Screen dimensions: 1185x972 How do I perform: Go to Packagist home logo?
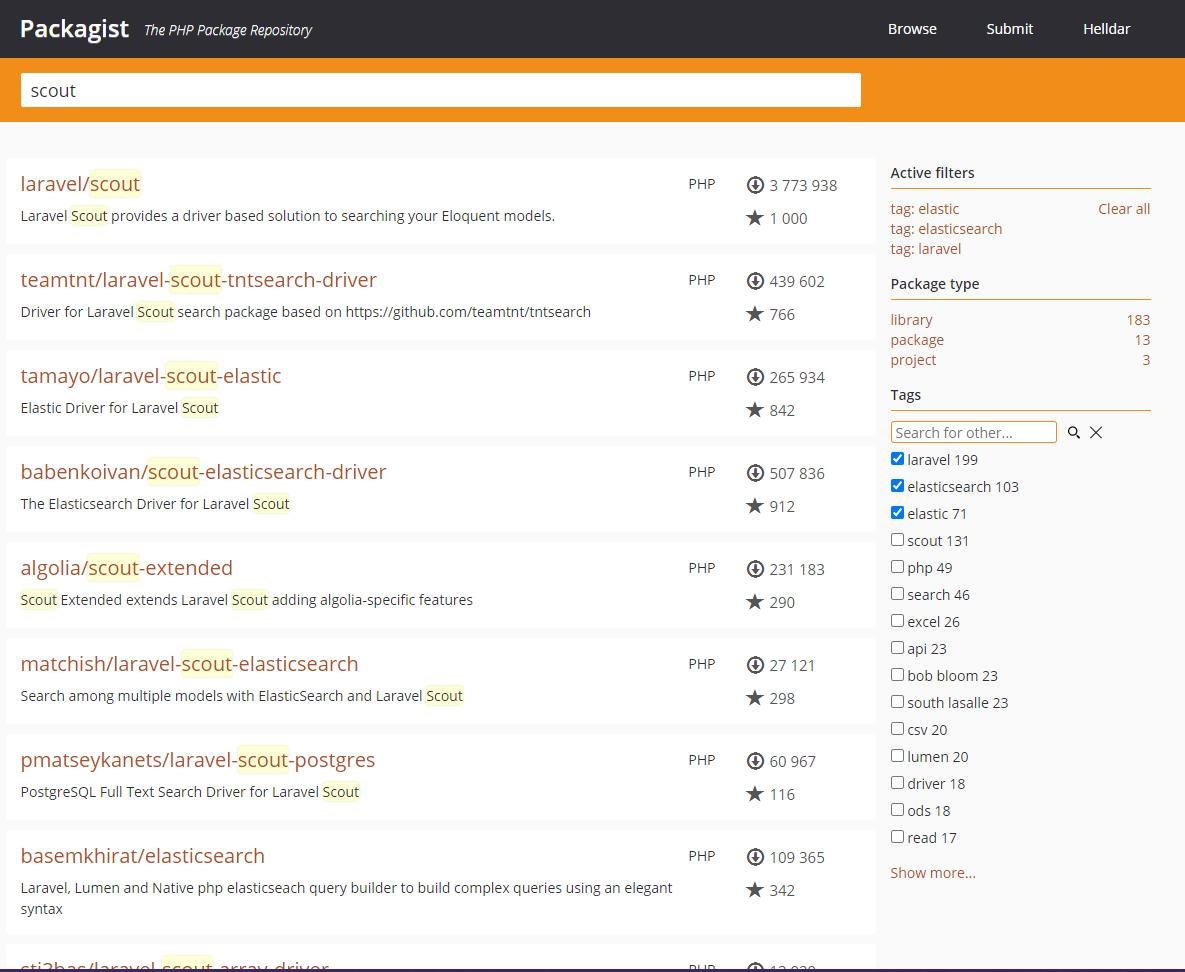coord(74,29)
